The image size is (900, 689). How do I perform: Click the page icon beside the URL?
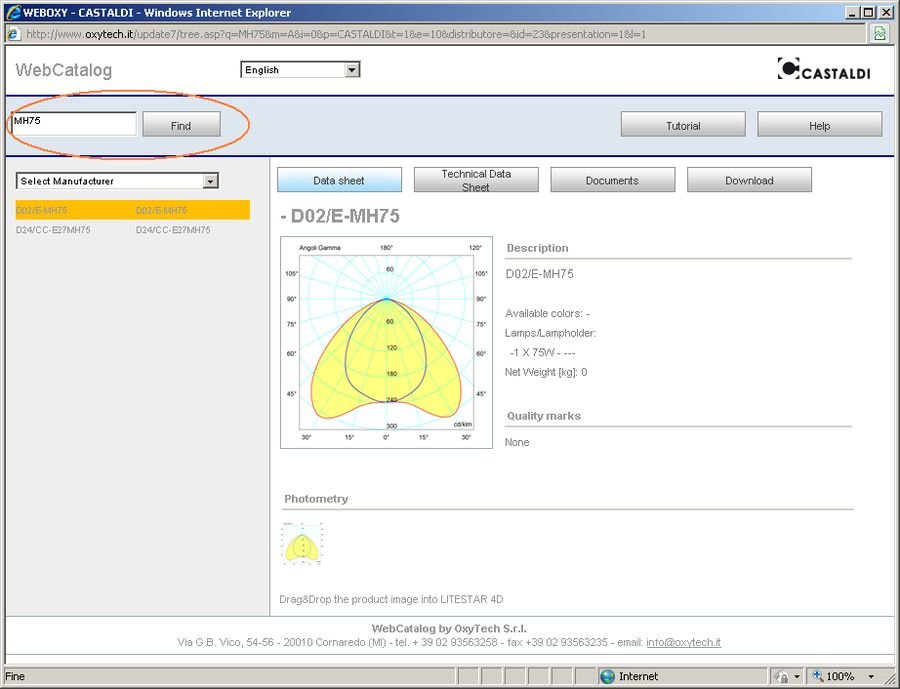click(x=13, y=34)
